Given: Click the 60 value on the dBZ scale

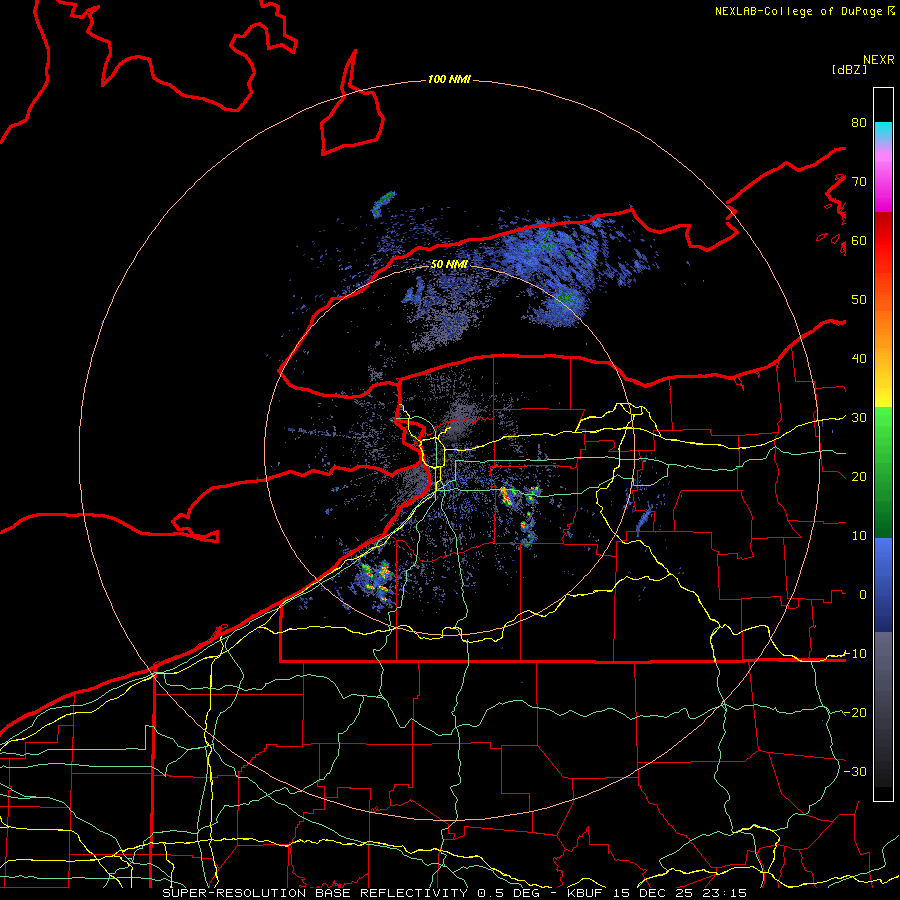Looking at the screenshot, I should click(x=859, y=241).
